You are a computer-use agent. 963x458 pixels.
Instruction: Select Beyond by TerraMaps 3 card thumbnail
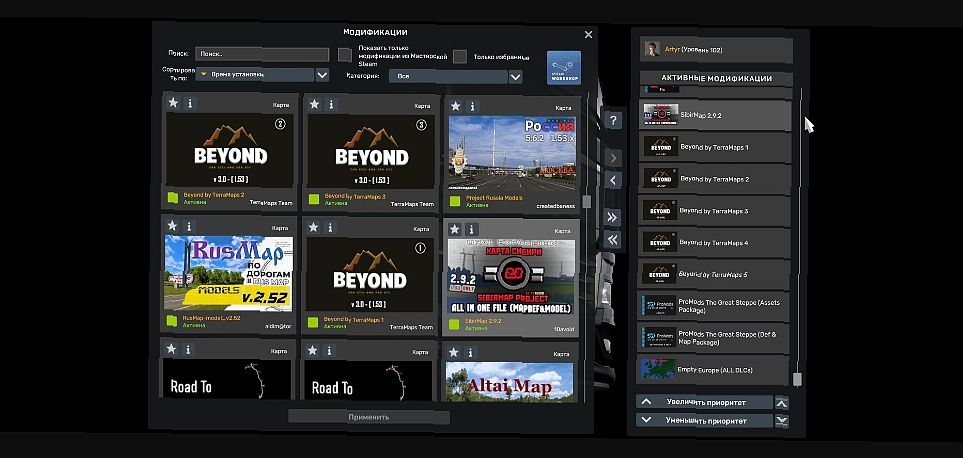coord(371,151)
